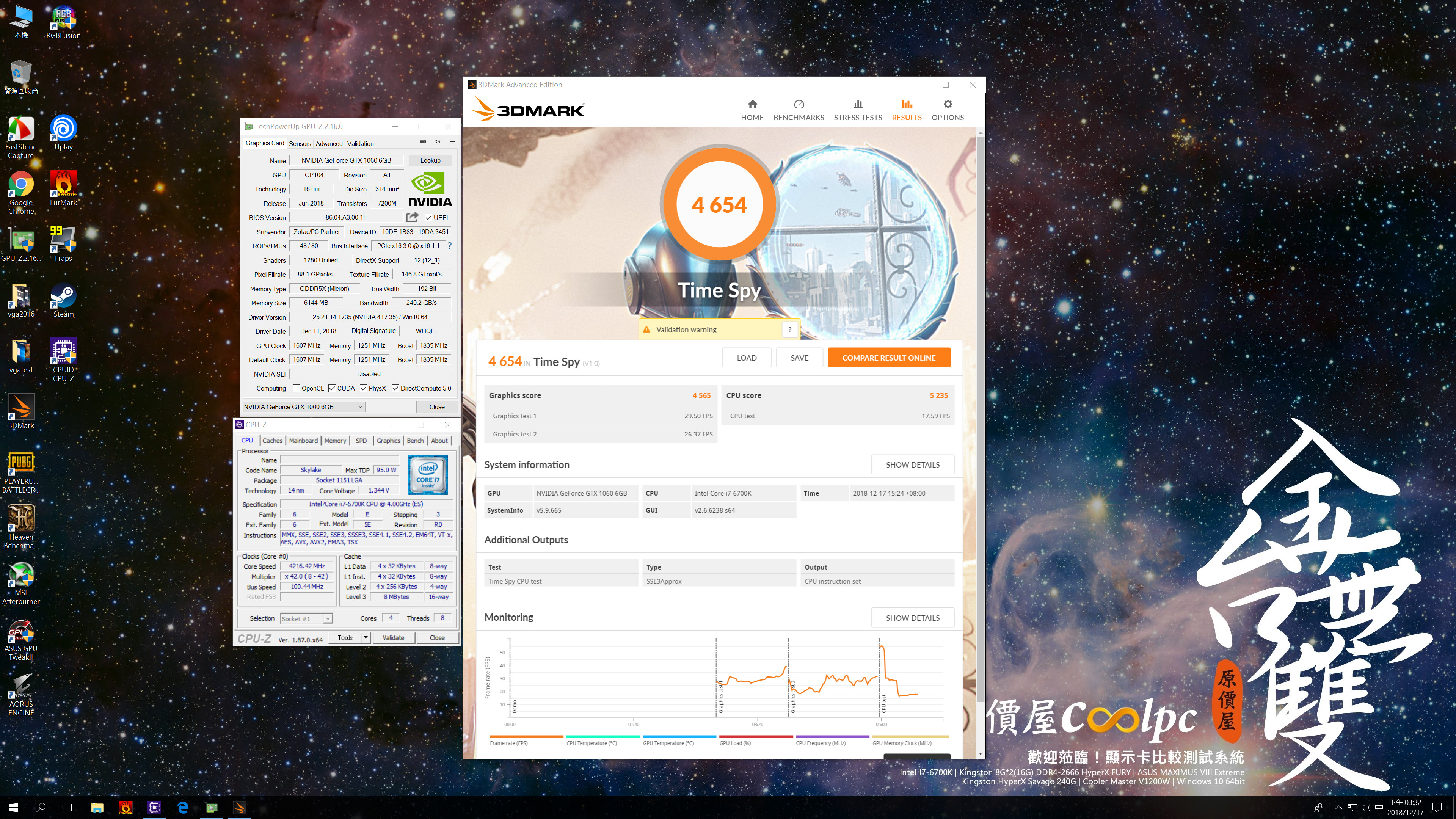This screenshot has width=1456, height=819.
Task: Click SAVE button in 3DMark results
Action: point(799,358)
